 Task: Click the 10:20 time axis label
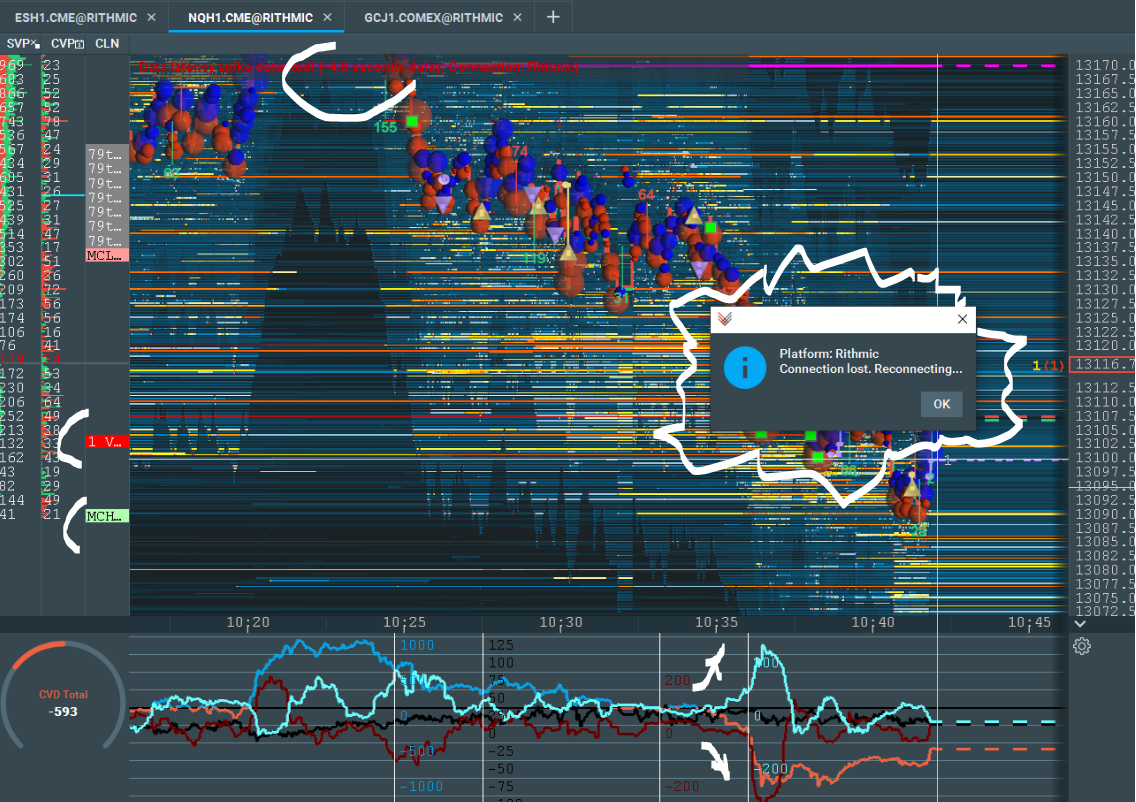[248, 622]
